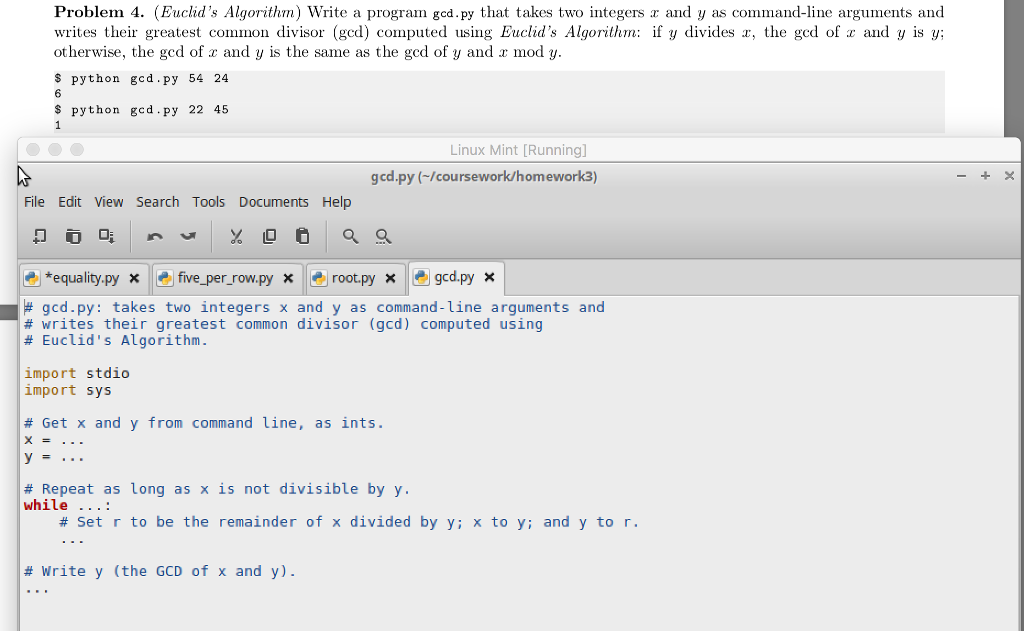The height and width of the screenshot is (631, 1024).
Task: Copy selection using toolbar icon
Action: [x=269, y=236]
